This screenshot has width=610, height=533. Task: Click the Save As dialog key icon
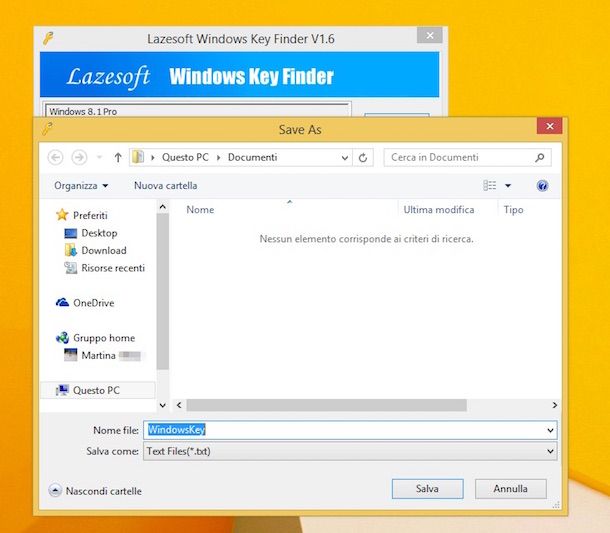click(47, 128)
